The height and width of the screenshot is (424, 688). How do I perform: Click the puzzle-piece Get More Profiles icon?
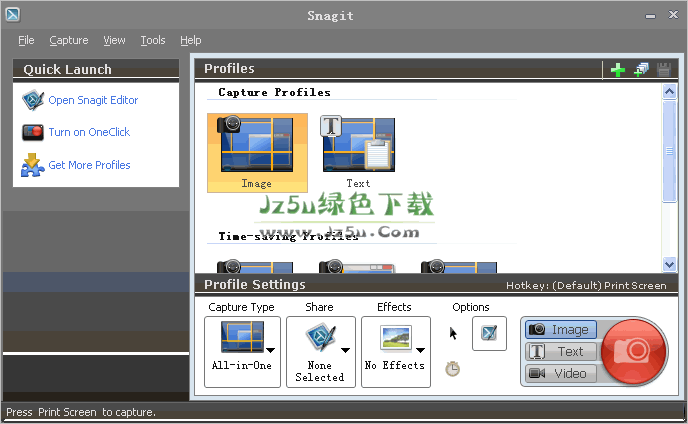[32, 165]
